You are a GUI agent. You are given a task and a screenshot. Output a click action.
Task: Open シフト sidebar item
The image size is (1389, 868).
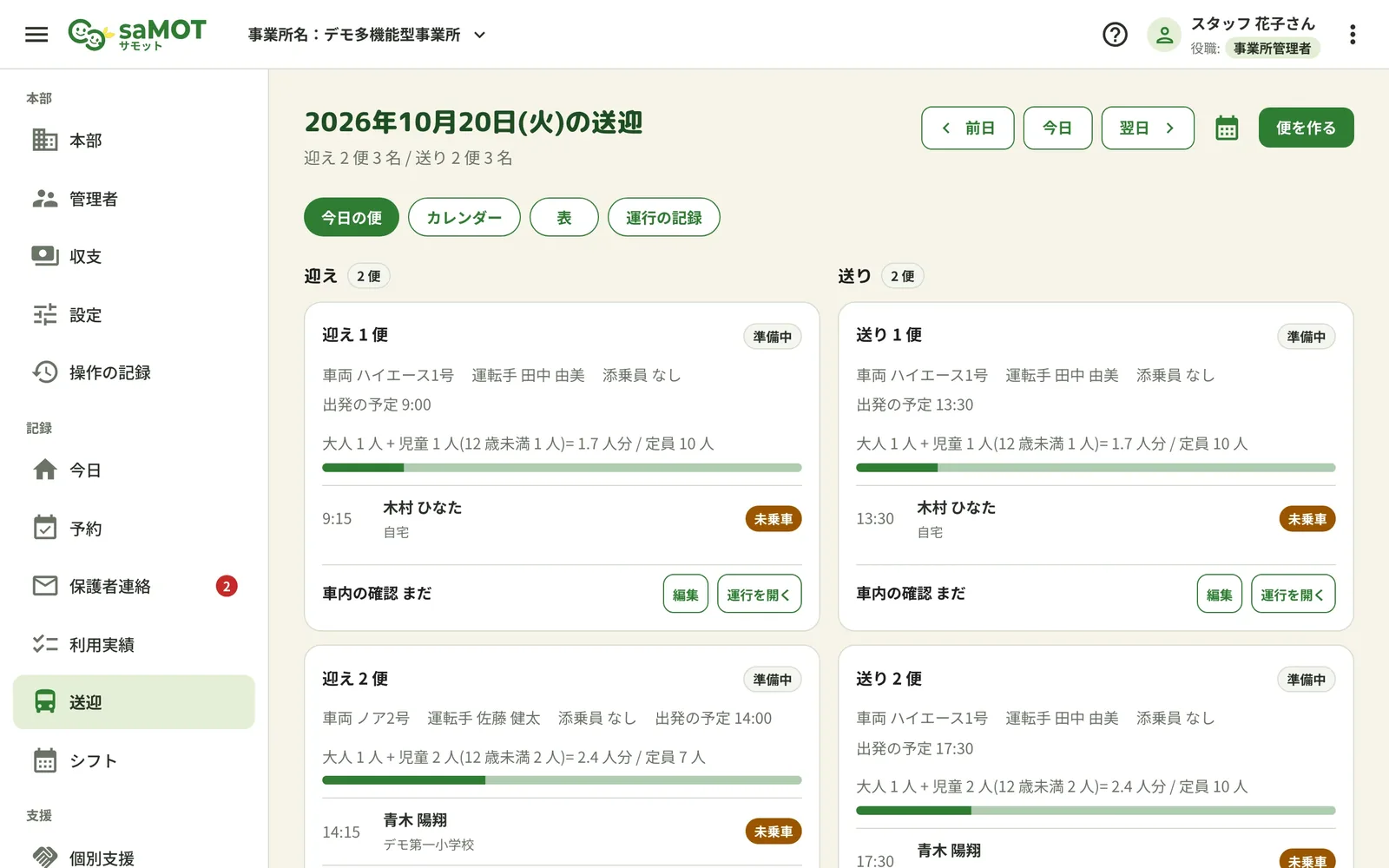coord(134,760)
